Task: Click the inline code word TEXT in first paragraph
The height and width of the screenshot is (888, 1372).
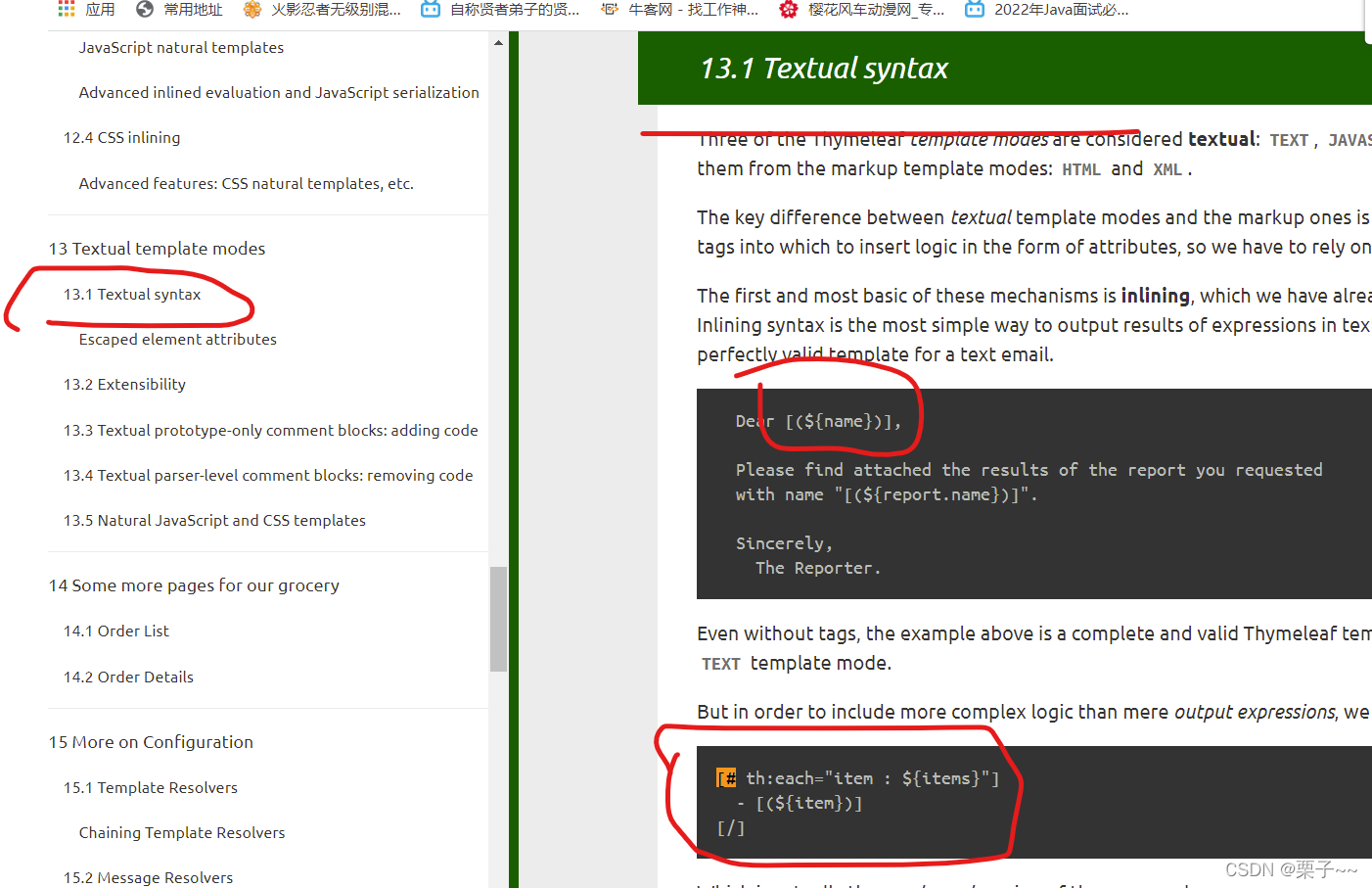Action: (x=1289, y=140)
